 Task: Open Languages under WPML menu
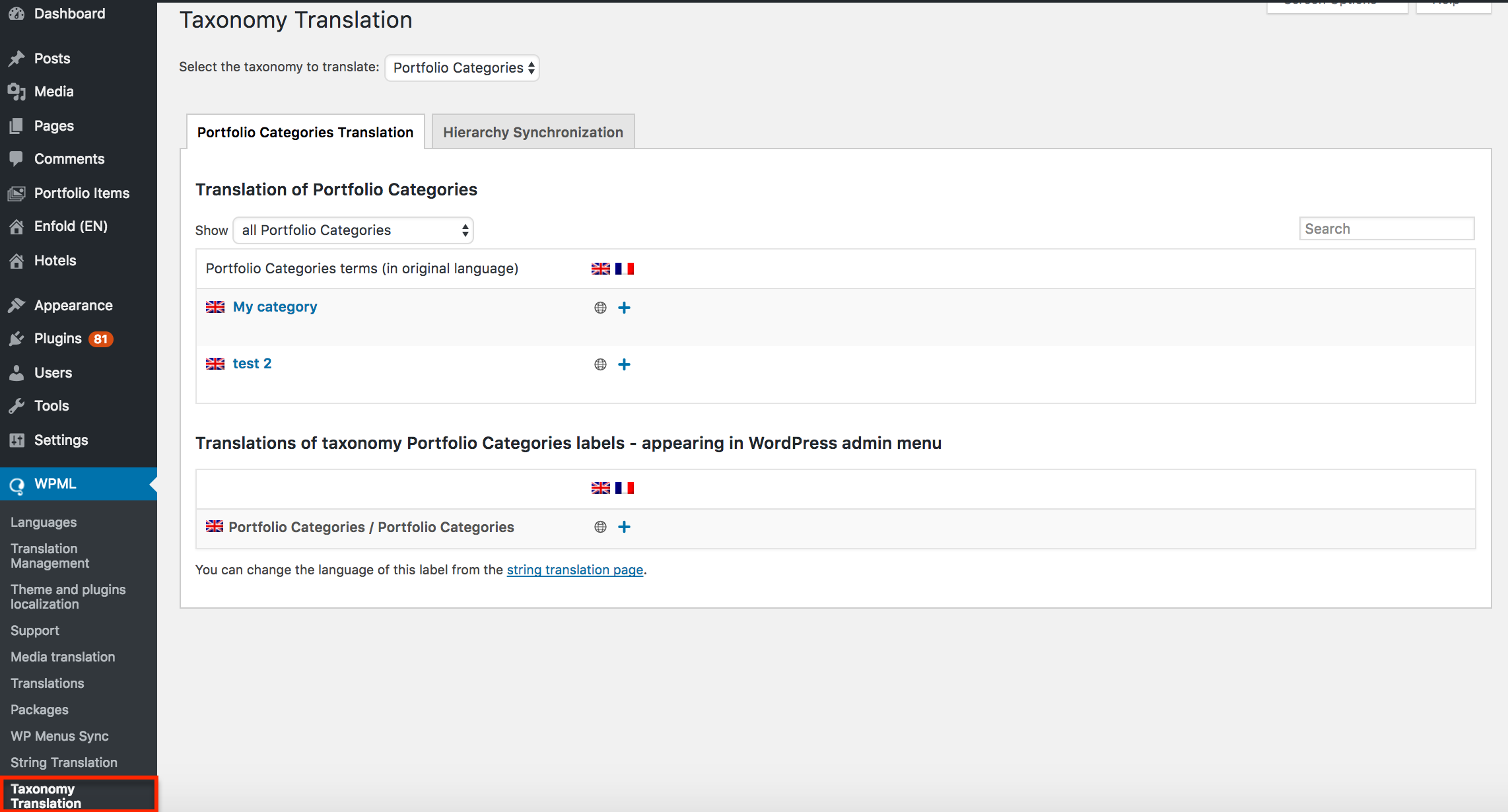pos(44,522)
